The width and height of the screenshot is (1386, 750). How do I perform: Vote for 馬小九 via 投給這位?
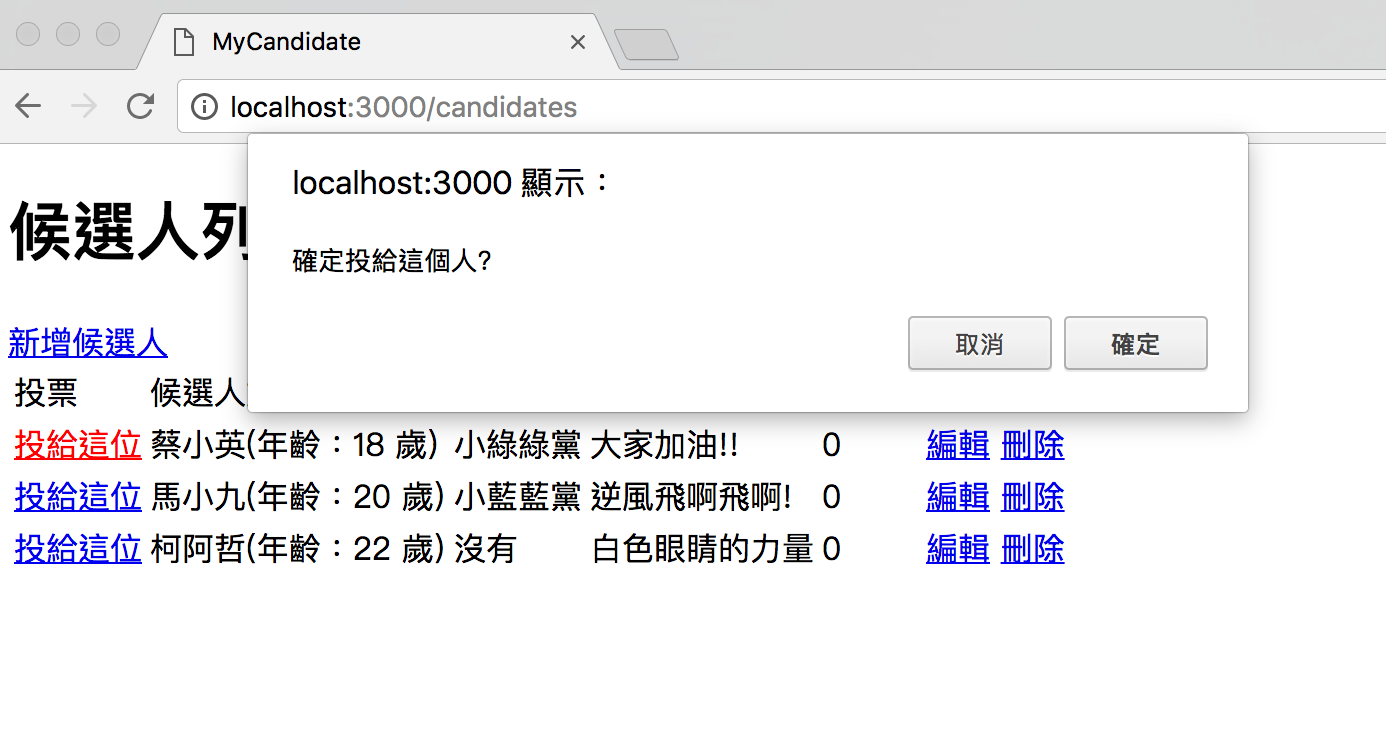click(78, 497)
